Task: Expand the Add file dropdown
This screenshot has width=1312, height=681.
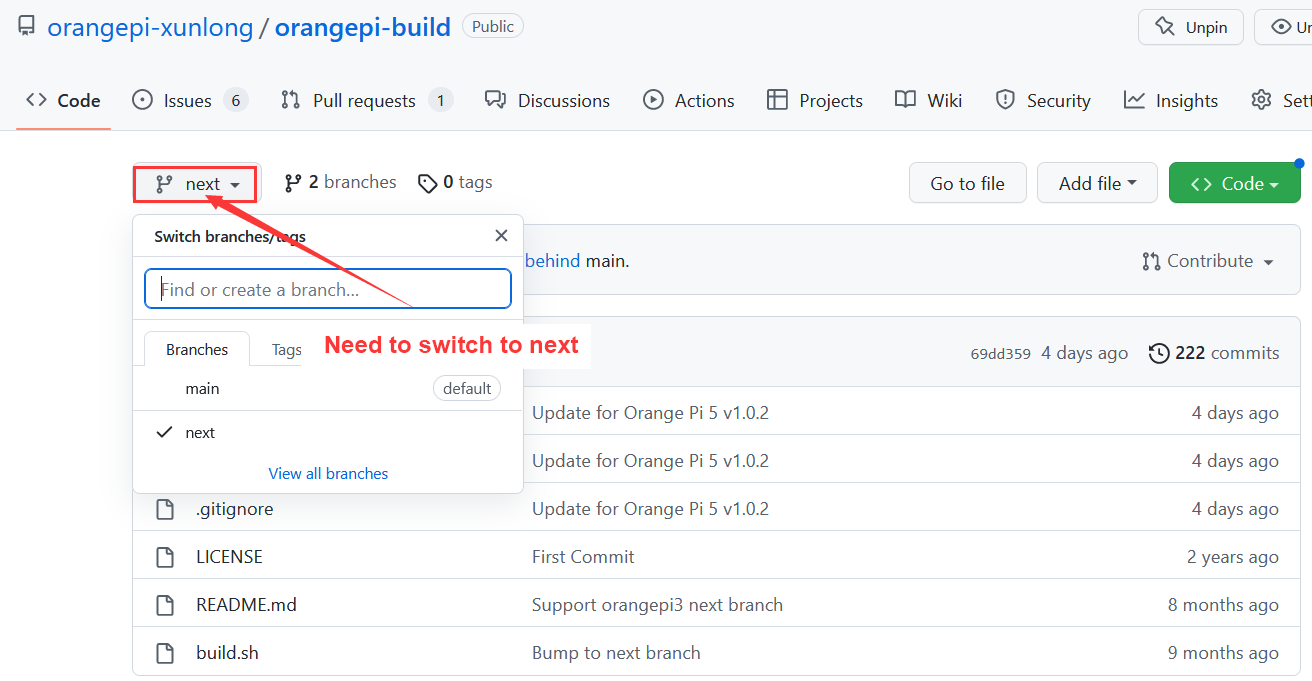Action: pos(1096,183)
